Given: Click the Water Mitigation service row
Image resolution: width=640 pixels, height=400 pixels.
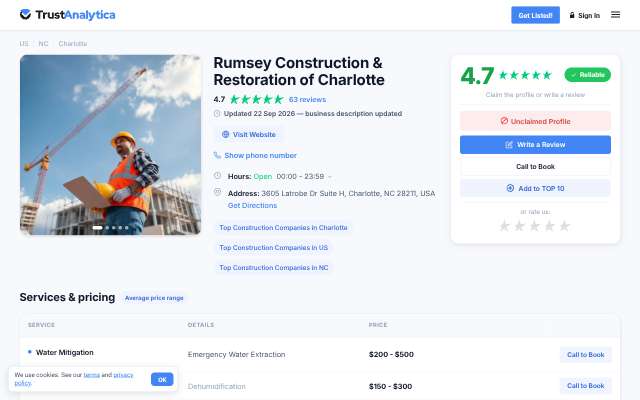Looking at the screenshot, I should [x=64, y=352].
